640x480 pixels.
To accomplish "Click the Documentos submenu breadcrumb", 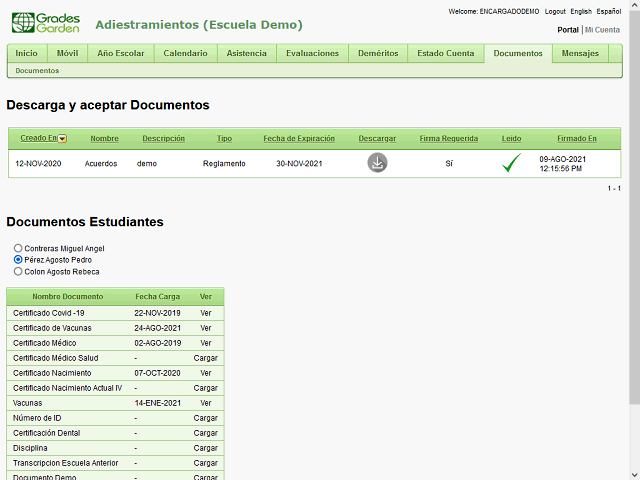I will [x=37, y=71].
